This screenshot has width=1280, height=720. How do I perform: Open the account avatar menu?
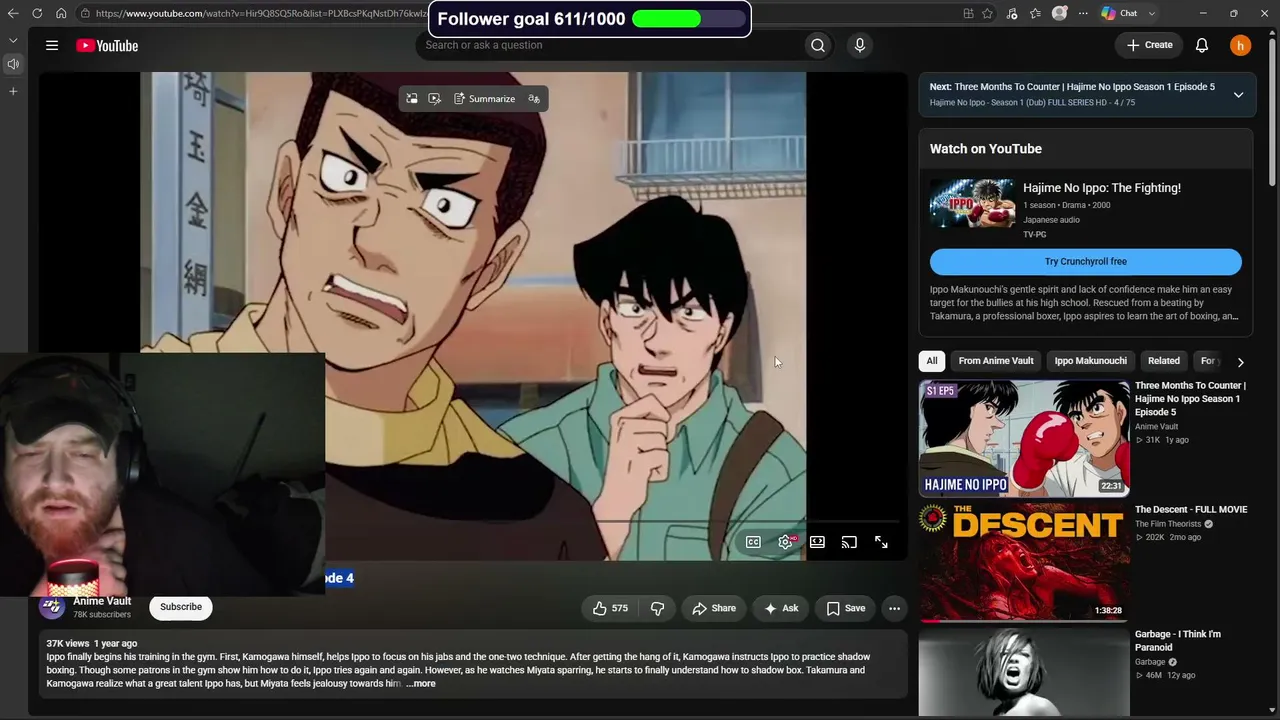[1240, 45]
